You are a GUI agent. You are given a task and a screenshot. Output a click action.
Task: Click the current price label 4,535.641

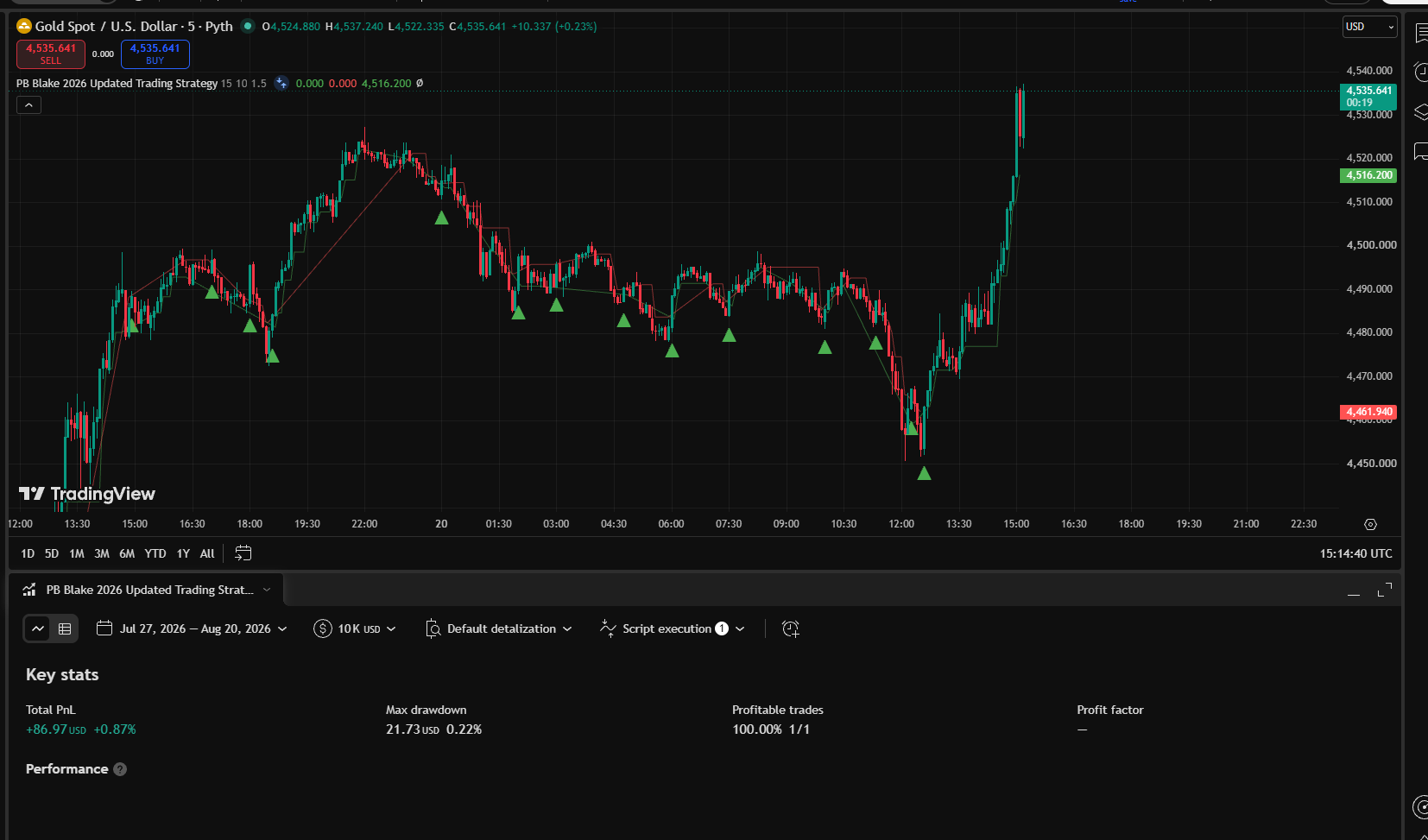tap(1368, 96)
